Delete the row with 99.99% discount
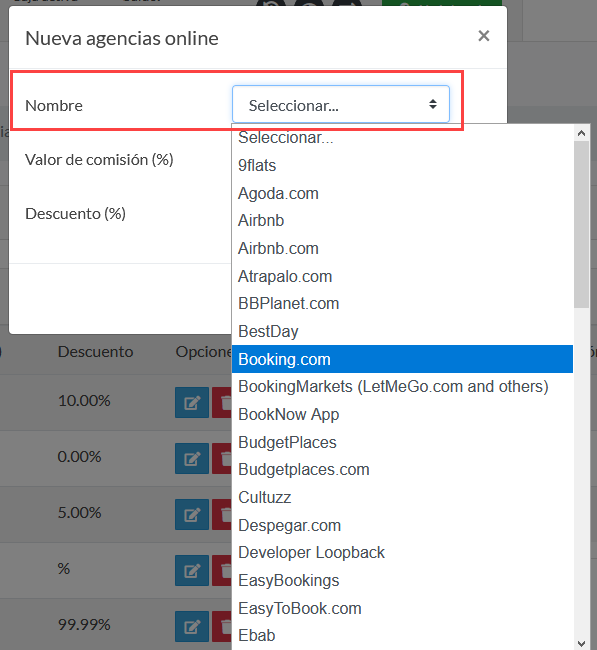 tap(222, 626)
